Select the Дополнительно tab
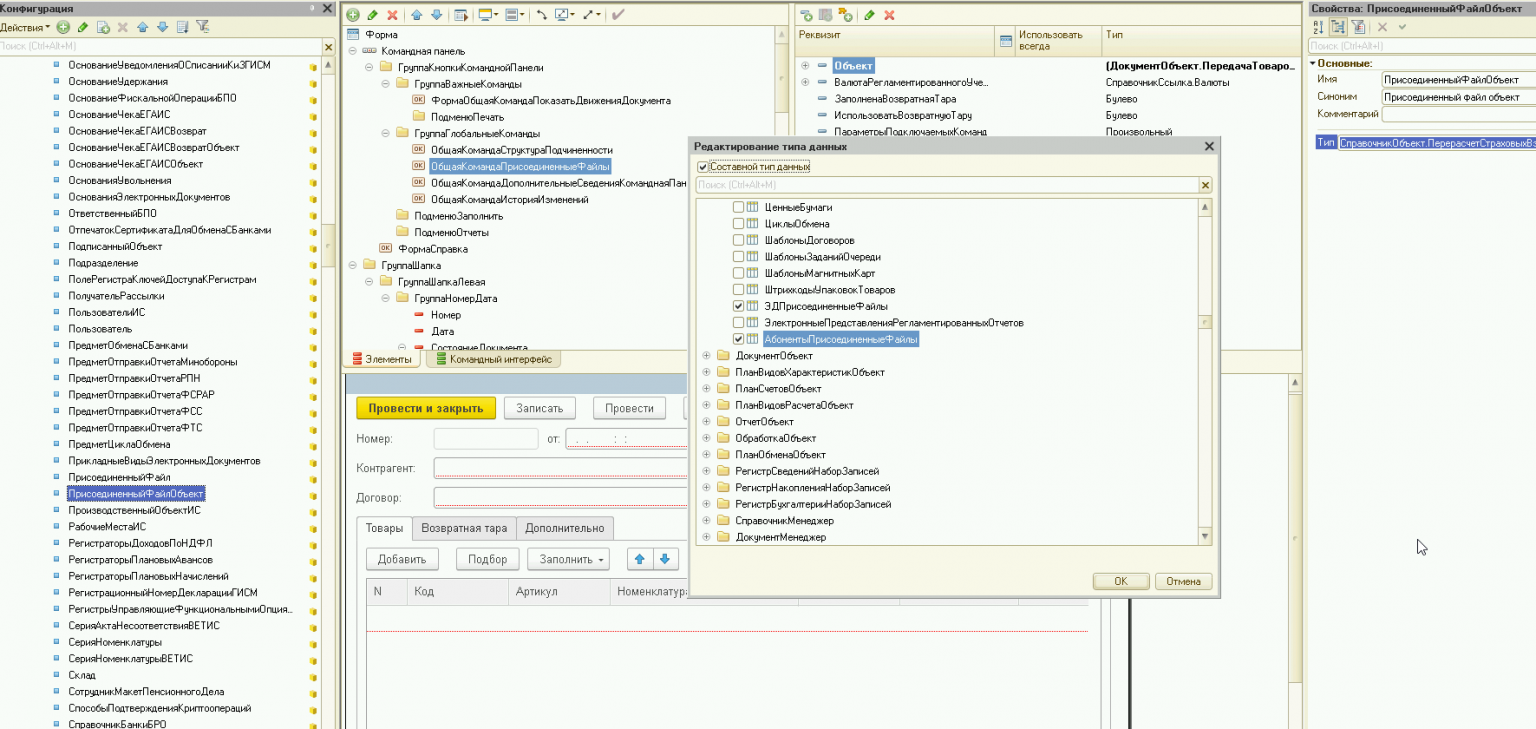This screenshot has width=1536, height=729. 565,528
